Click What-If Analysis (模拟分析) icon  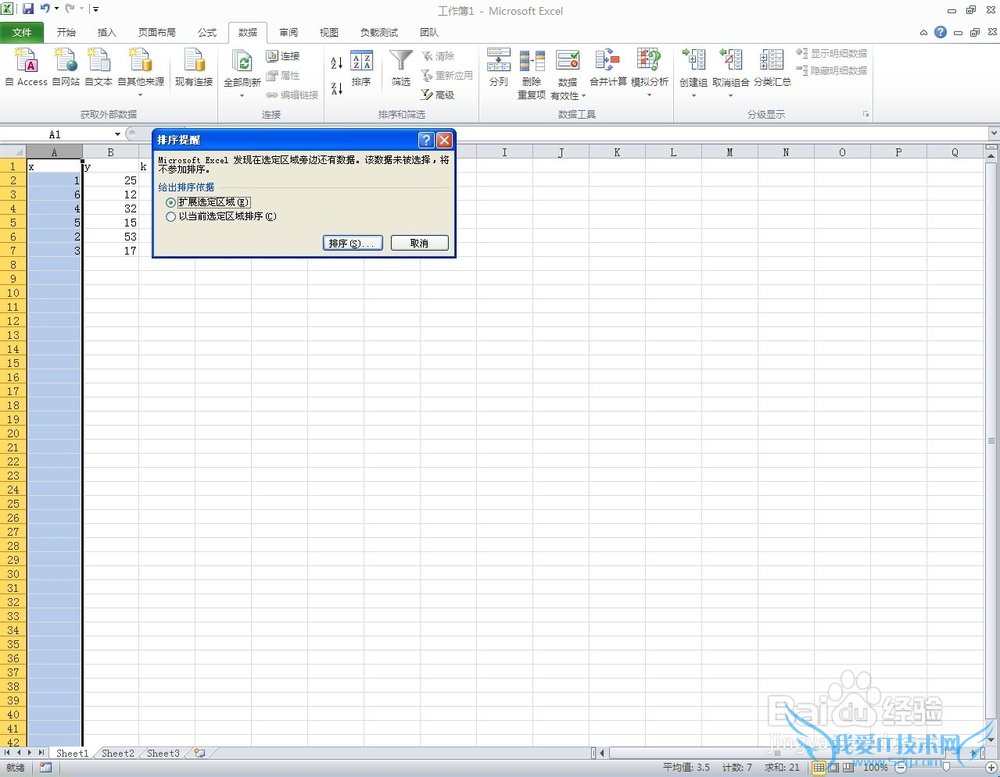649,60
